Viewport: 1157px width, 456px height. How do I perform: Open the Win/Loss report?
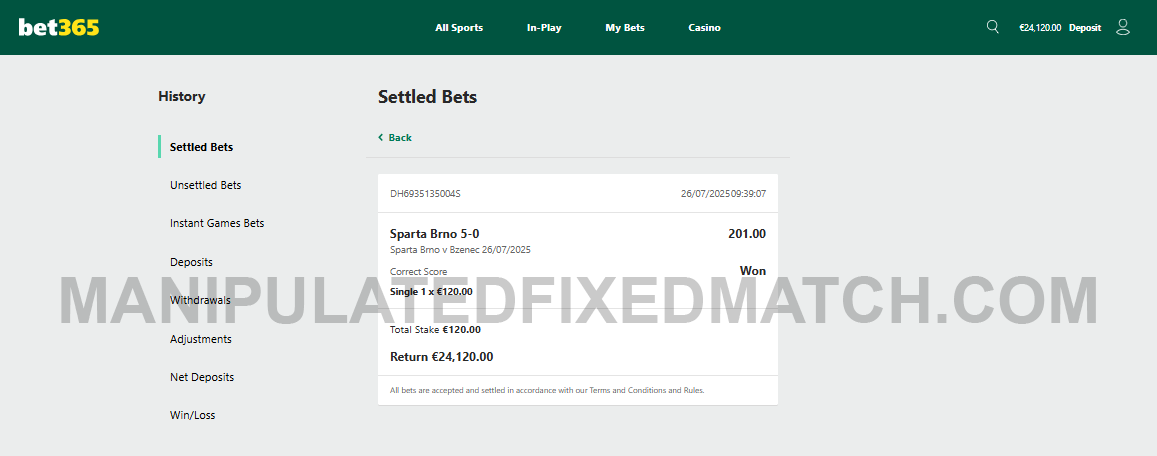click(192, 415)
